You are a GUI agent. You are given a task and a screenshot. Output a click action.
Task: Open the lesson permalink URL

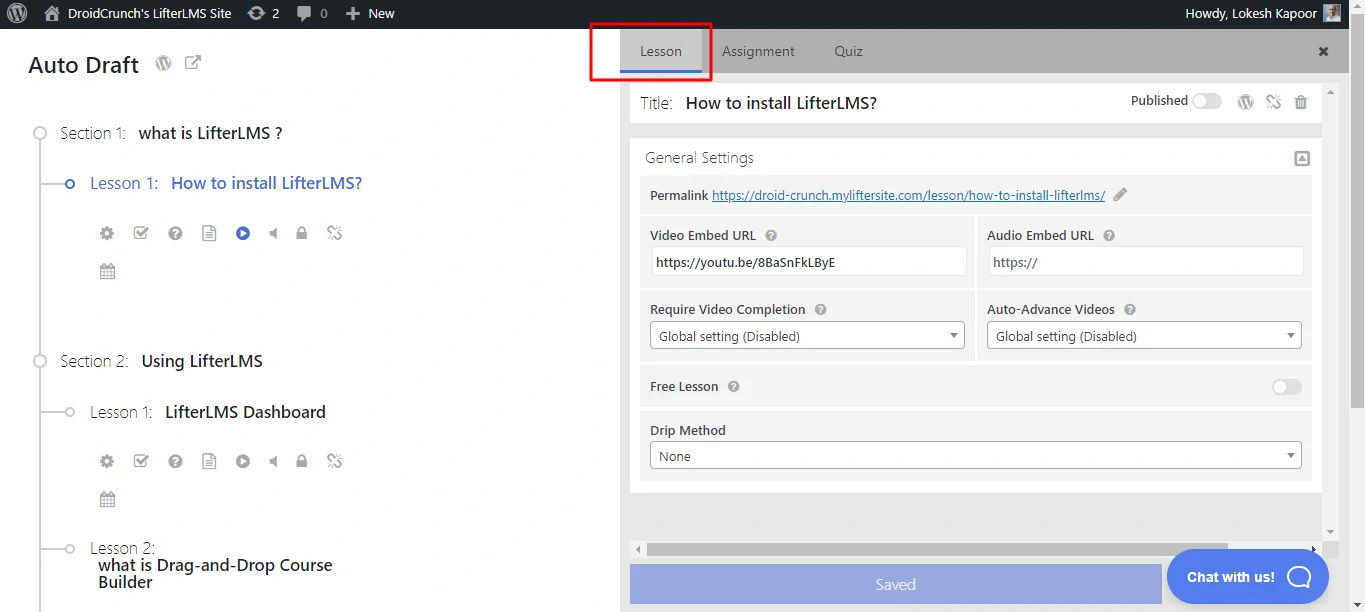pyautogui.click(x=908, y=195)
